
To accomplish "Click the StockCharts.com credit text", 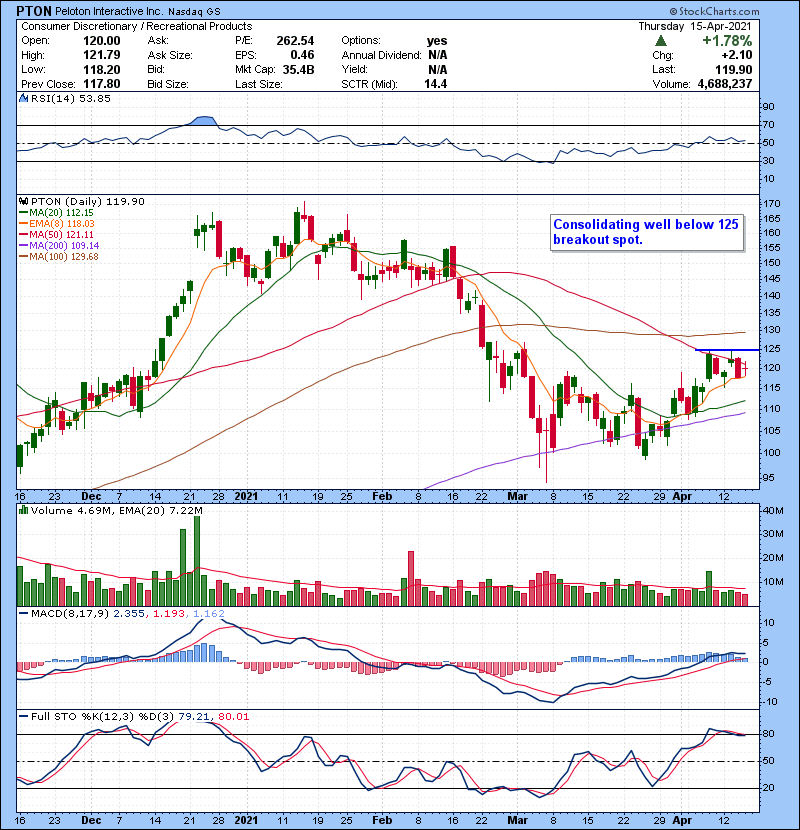I will pyautogui.click(x=714, y=11).
